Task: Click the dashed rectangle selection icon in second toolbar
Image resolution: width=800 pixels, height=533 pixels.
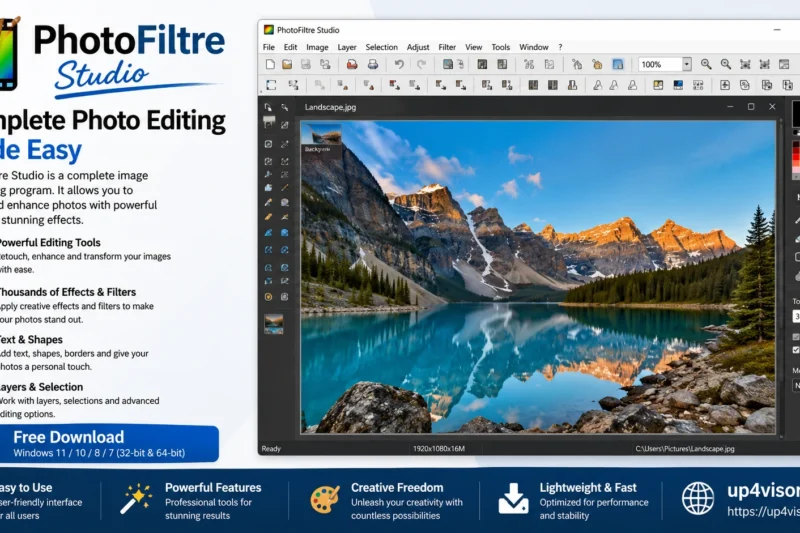Action: click(271, 85)
